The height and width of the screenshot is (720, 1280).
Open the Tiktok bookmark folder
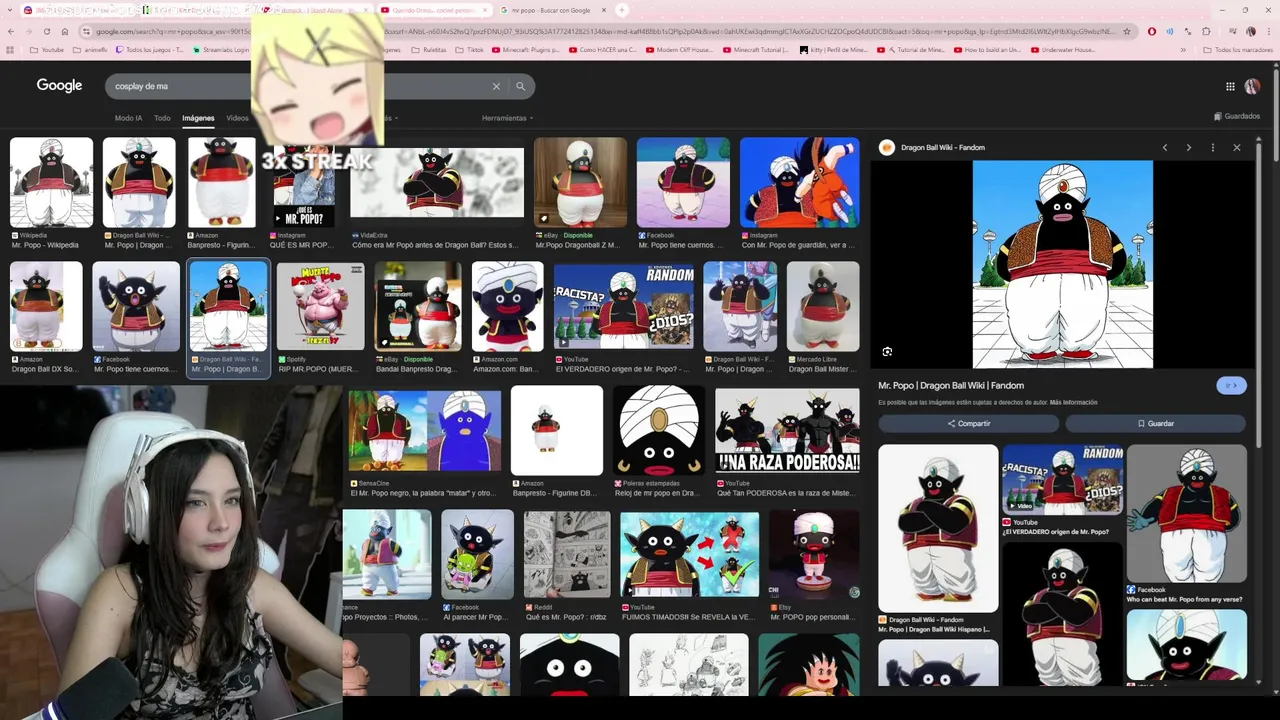(469, 49)
